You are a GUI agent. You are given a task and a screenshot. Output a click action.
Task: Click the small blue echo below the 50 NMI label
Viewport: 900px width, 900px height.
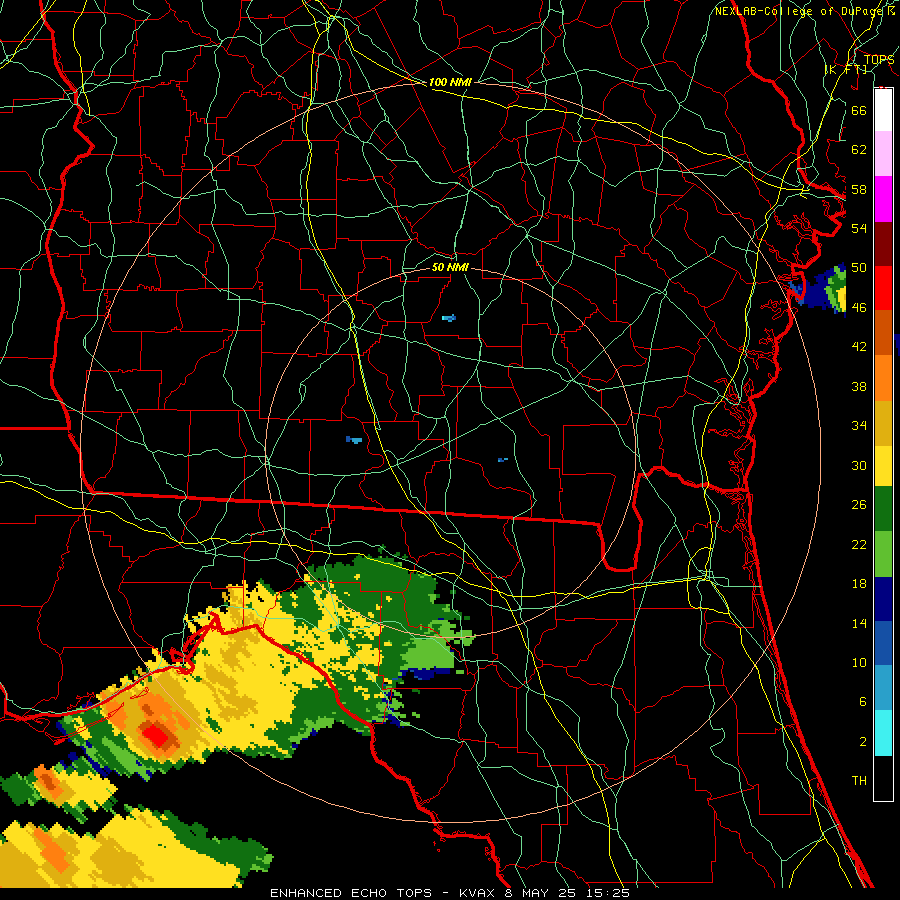tap(449, 317)
